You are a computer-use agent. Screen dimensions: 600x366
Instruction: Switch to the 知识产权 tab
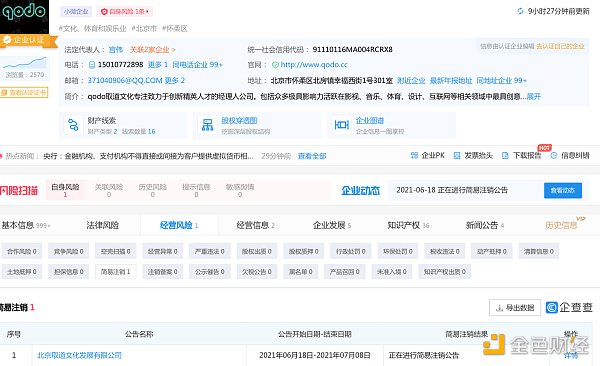point(408,225)
